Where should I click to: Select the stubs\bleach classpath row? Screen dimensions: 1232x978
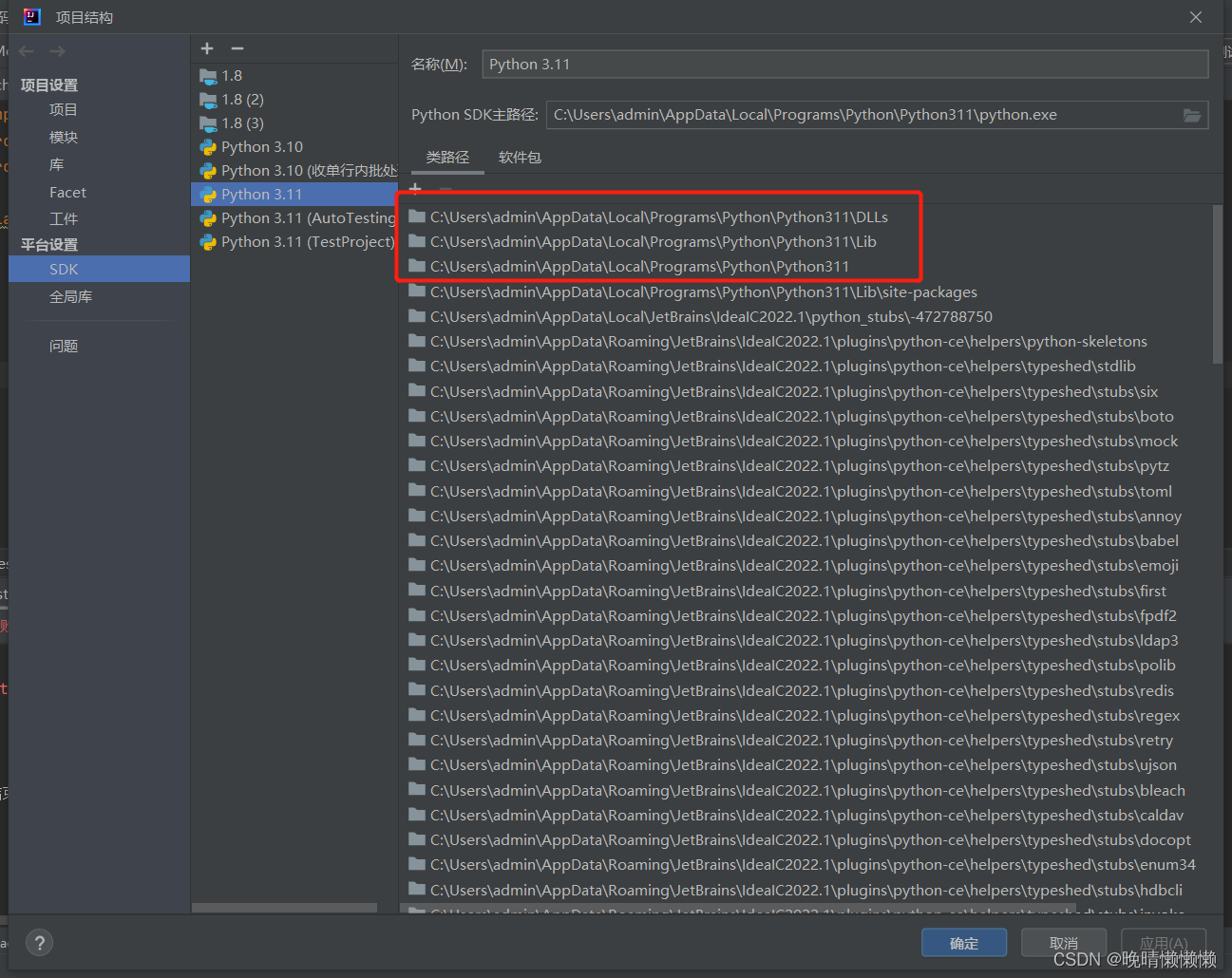click(x=807, y=791)
